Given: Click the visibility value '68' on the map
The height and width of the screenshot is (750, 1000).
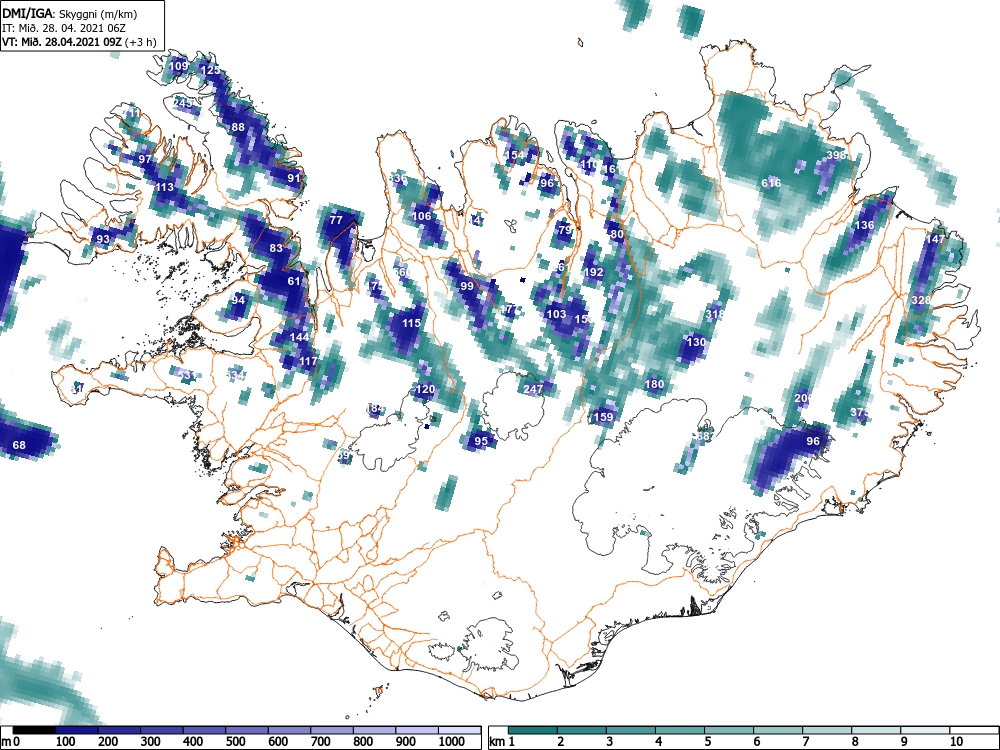Looking at the screenshot, I should coord(19,445).
